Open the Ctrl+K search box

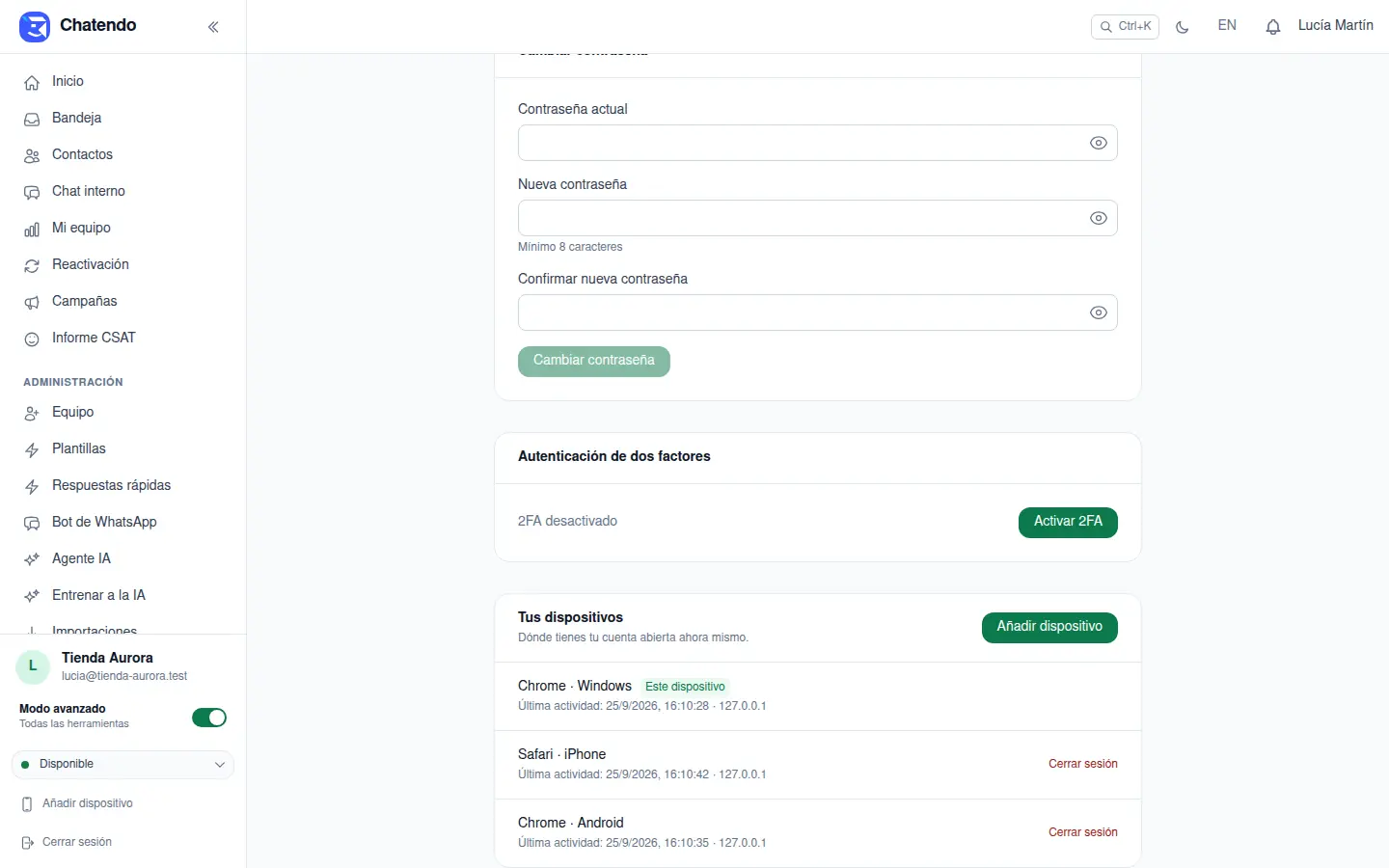(1125, 27)
